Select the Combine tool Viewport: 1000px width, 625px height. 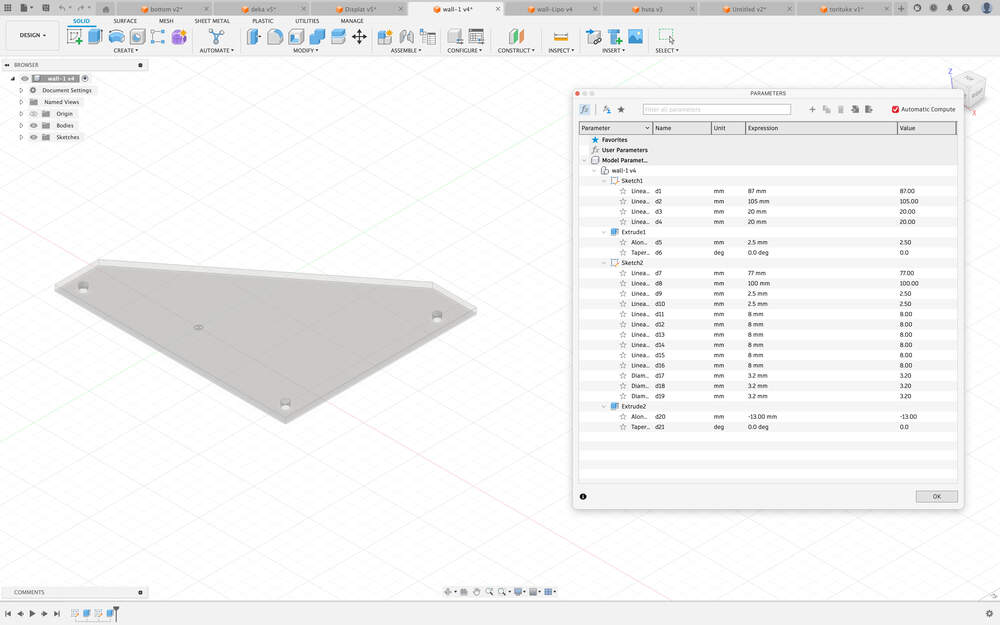click(x=317, y=36)
